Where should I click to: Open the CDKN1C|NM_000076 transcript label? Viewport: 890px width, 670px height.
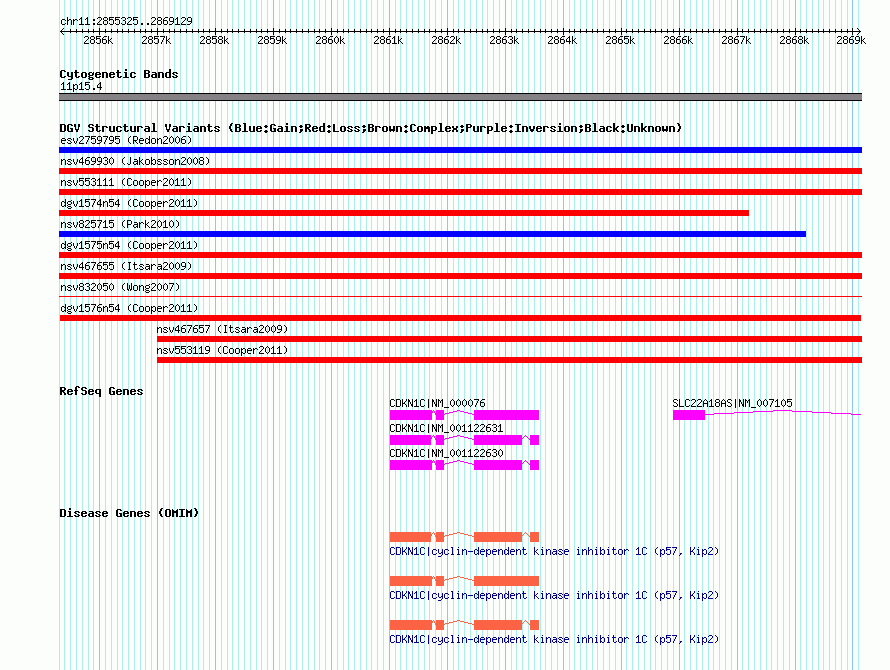[437, 403]
